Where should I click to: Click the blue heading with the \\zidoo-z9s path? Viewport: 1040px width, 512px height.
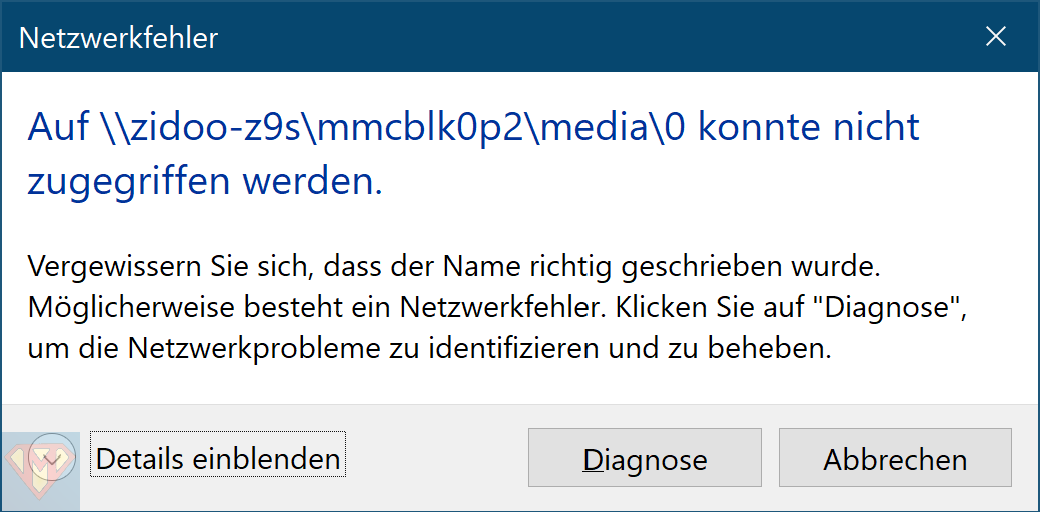pos(474,155)
